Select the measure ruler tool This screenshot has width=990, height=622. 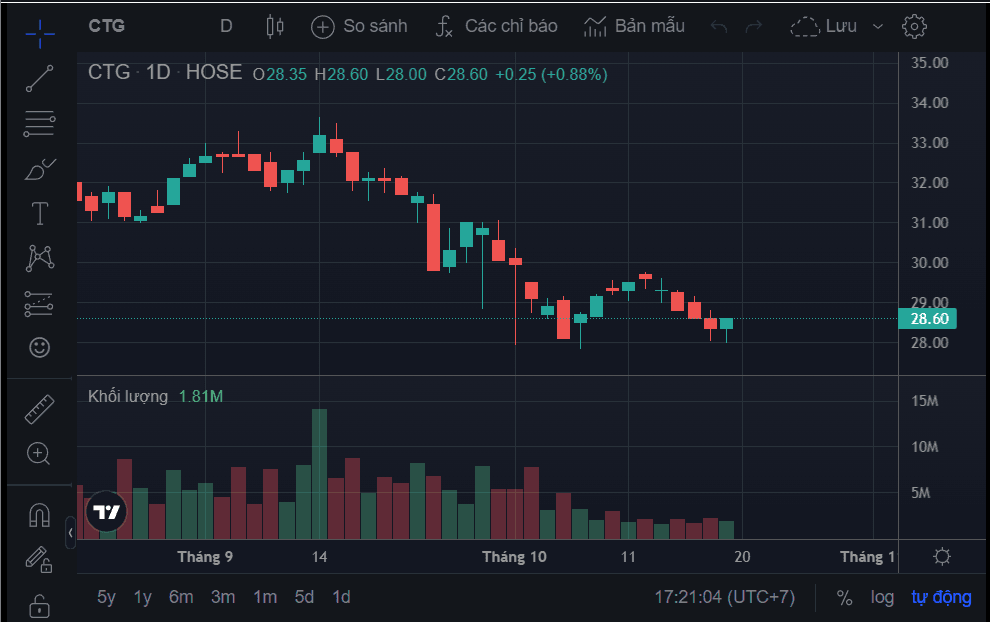tap(39, 408)
